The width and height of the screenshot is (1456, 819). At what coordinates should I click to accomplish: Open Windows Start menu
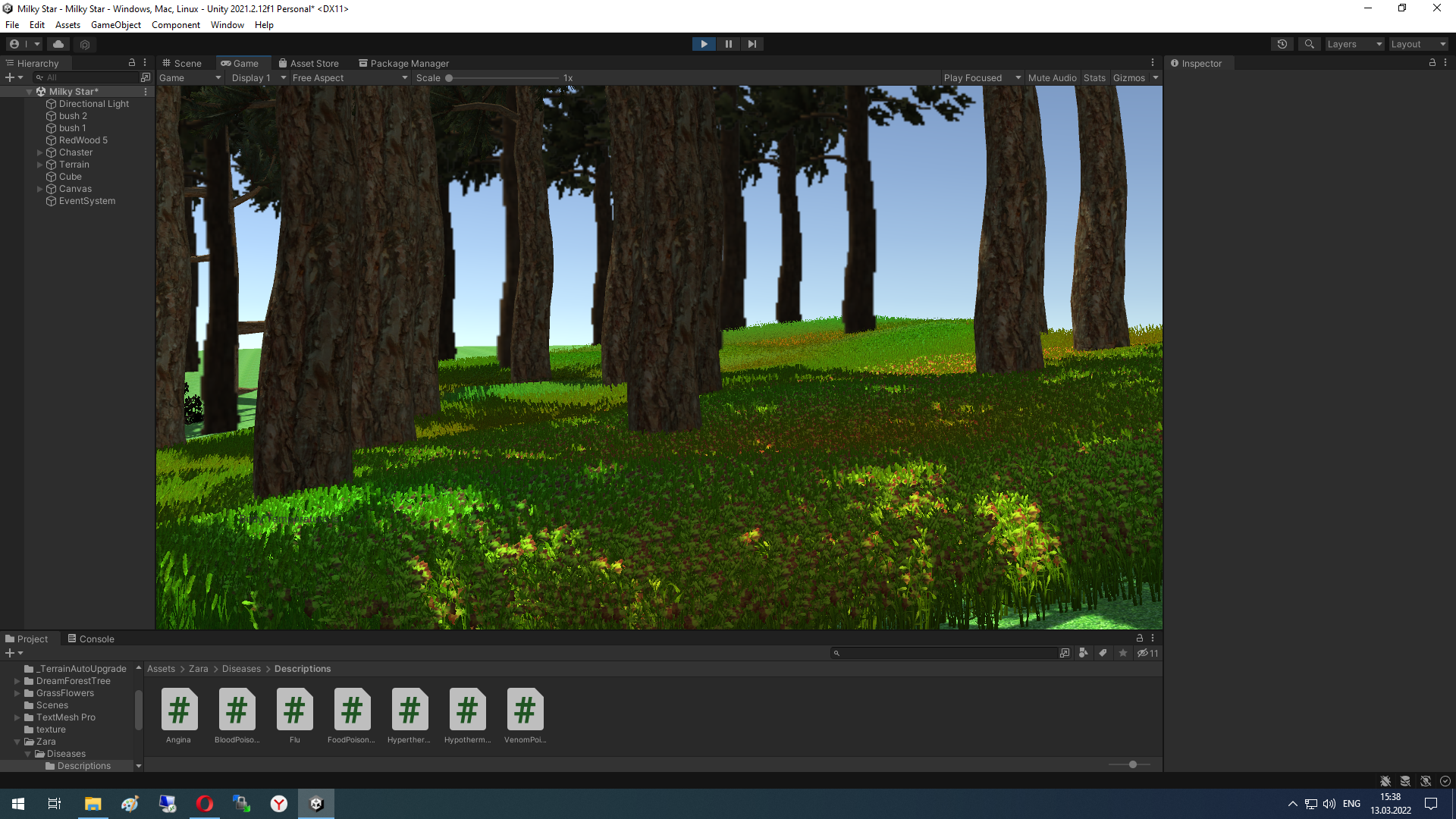[x=18, y=804]
